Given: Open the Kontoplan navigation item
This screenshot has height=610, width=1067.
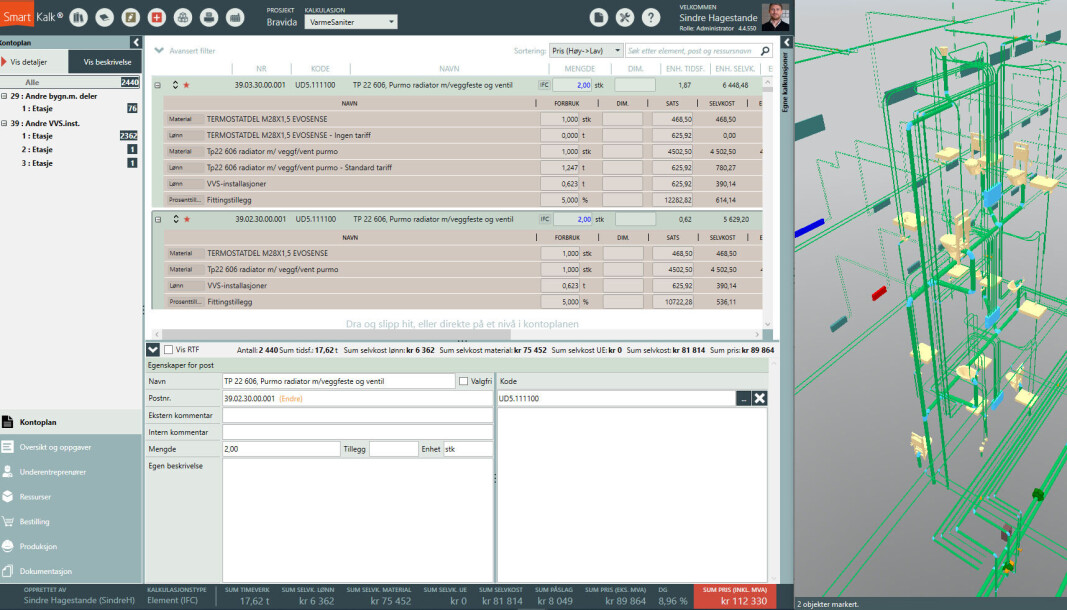Looking at the screenshot, I should pyautogui.click(x=71, y=422).
